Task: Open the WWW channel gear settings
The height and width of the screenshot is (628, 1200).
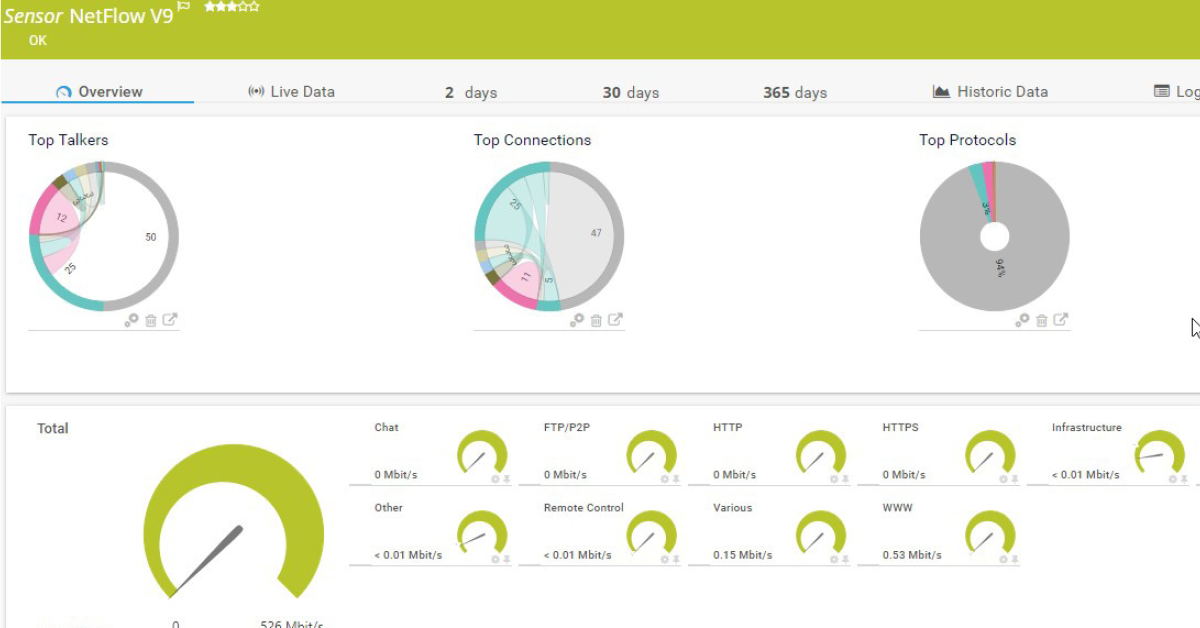Action: click(1003, 559)
